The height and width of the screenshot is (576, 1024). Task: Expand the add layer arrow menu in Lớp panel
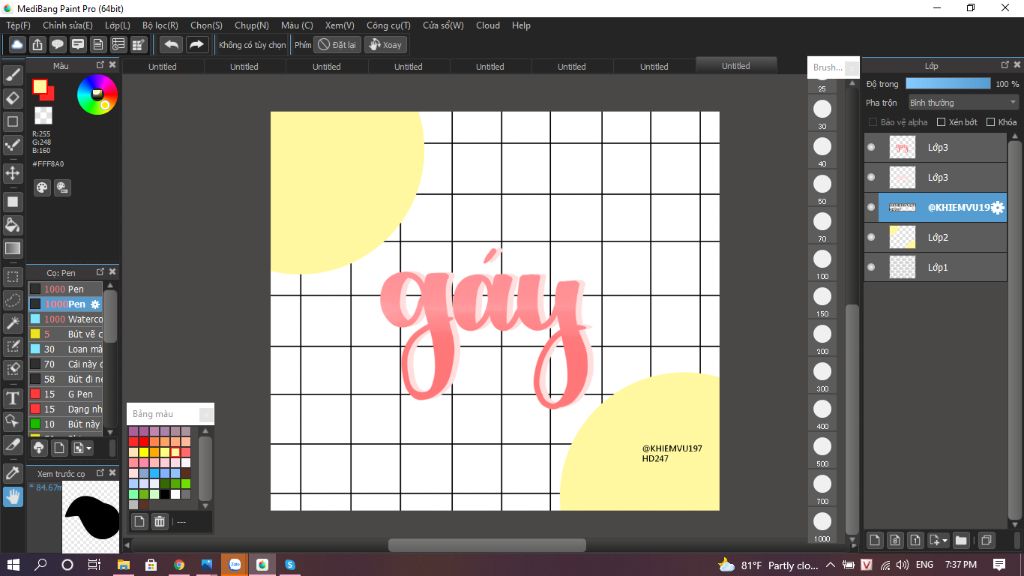pos(938,540)
